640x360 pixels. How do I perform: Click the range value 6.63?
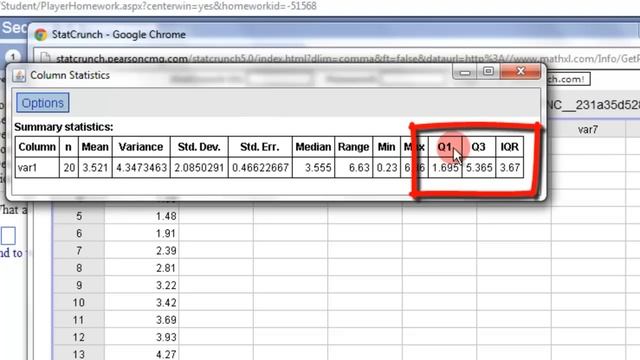tap(353, 168)
